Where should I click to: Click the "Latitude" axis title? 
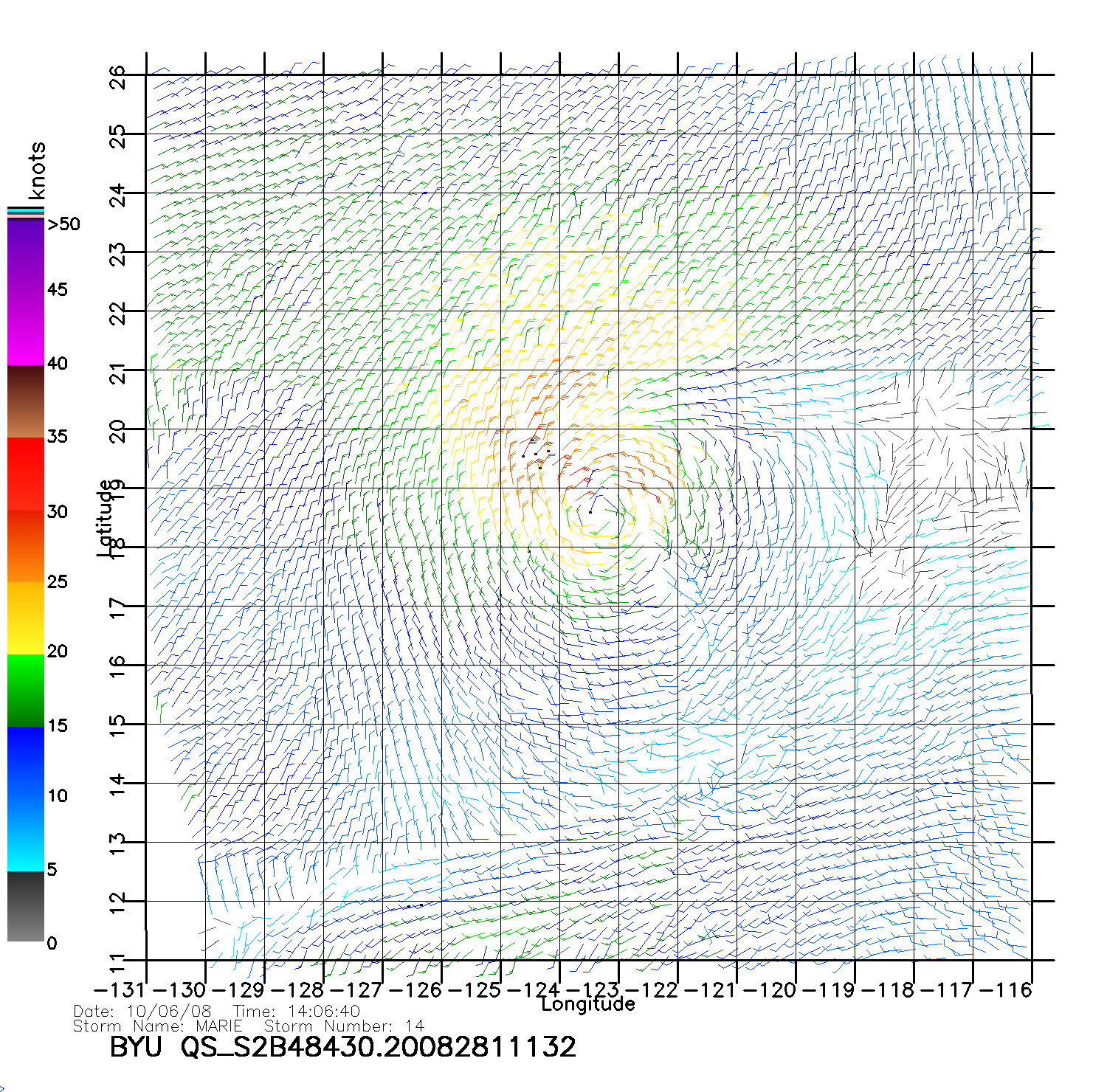(x=106, y=518)
